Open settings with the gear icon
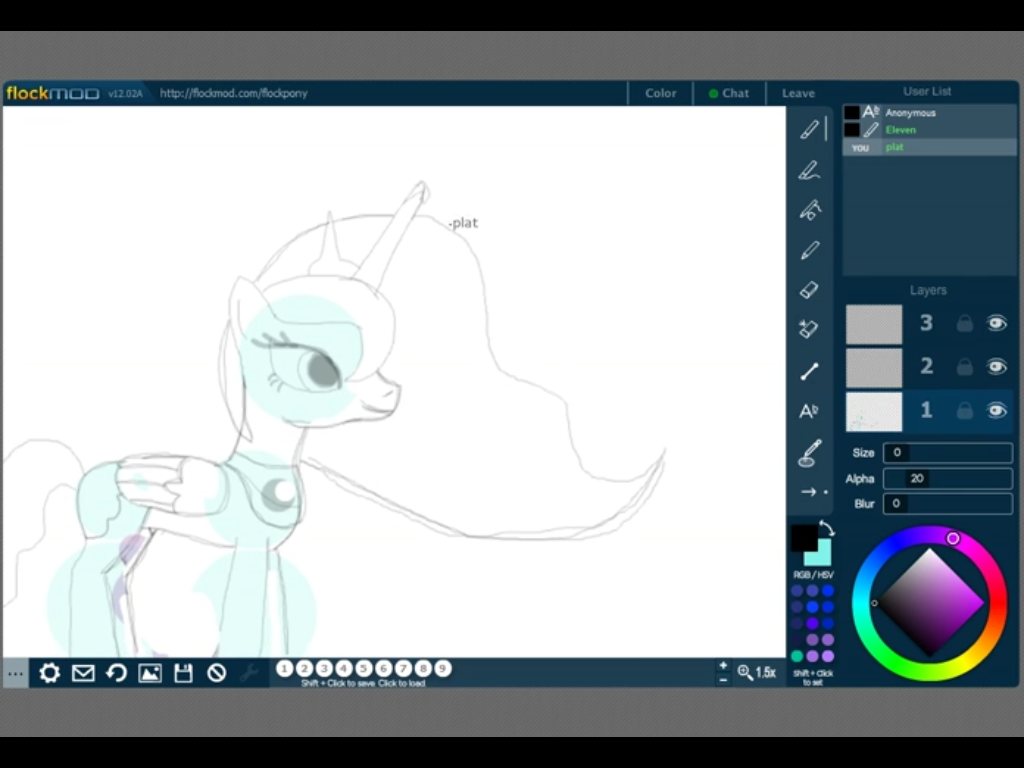This screenshot has height=768, width=1024. coord(49,673)
